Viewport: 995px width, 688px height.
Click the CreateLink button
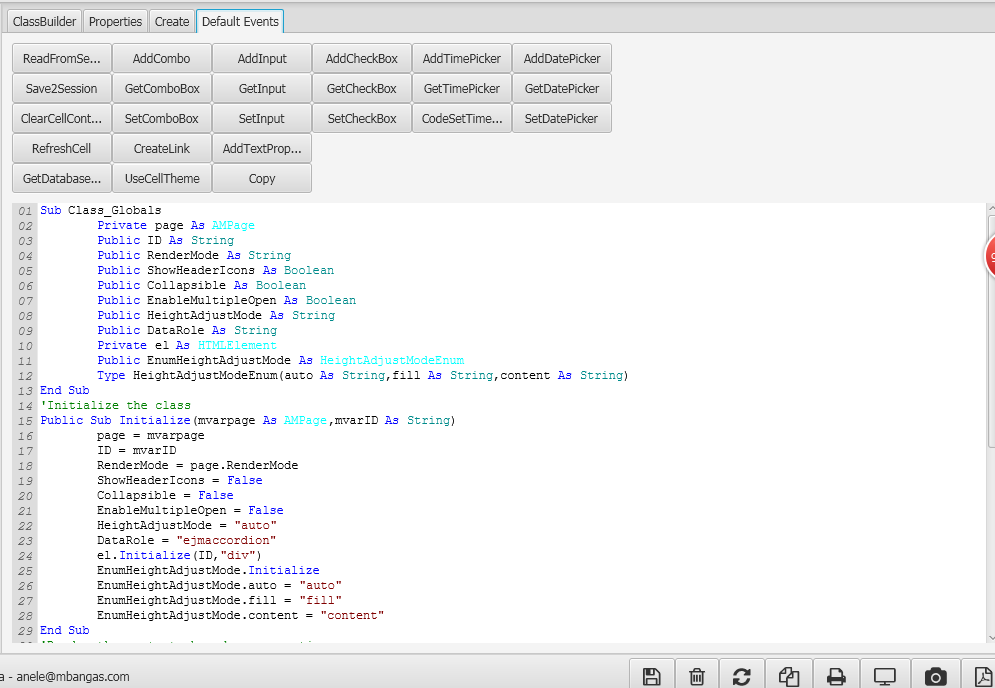point(161,149)
